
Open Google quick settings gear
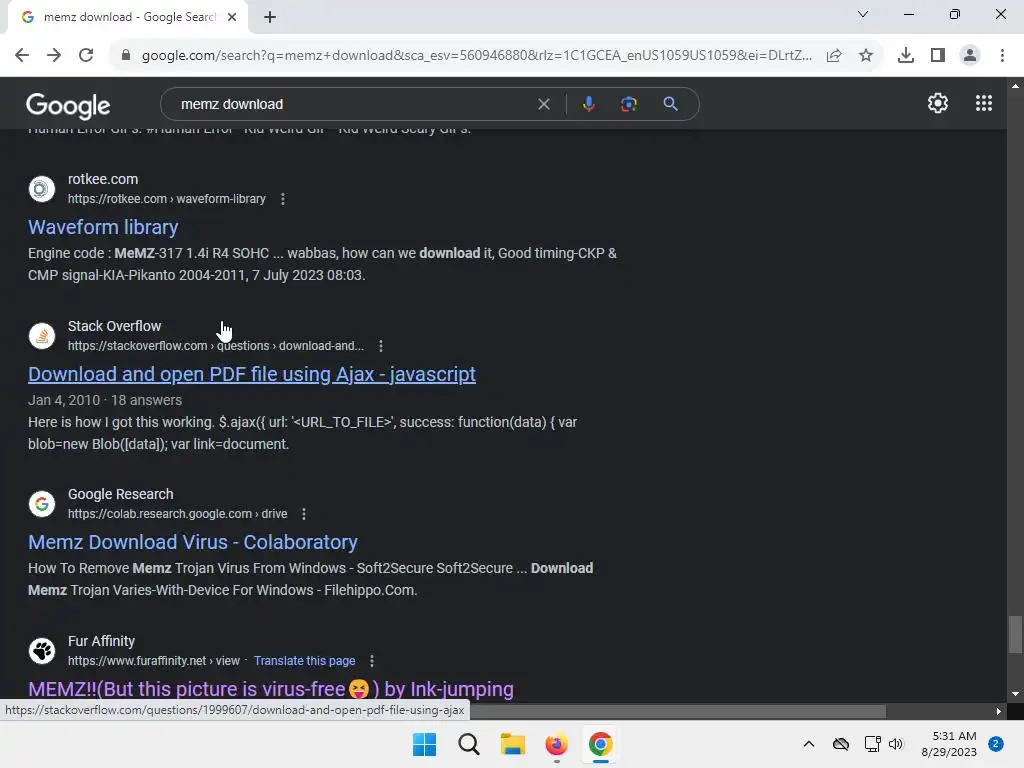tap(938, 103)
